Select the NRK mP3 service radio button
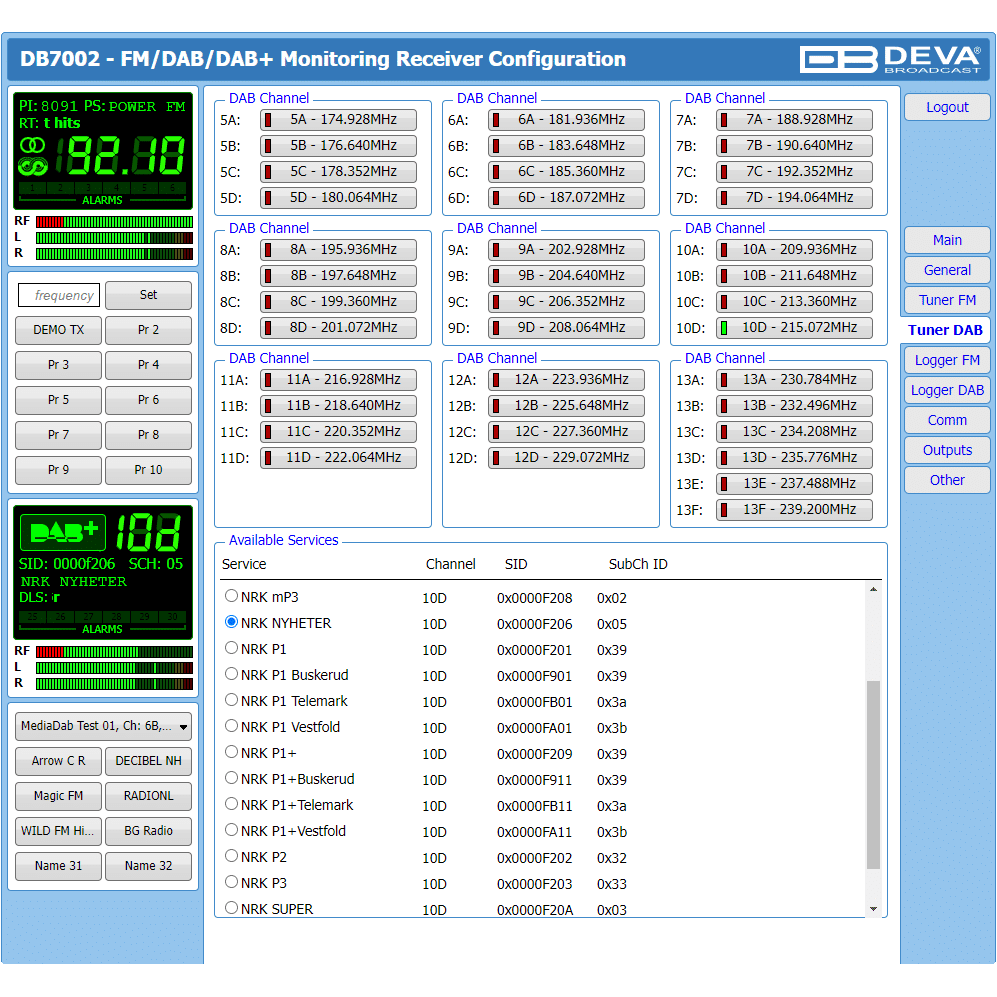Screen dimensions: 997x997 pyautogui.click(x=232, y=596)
